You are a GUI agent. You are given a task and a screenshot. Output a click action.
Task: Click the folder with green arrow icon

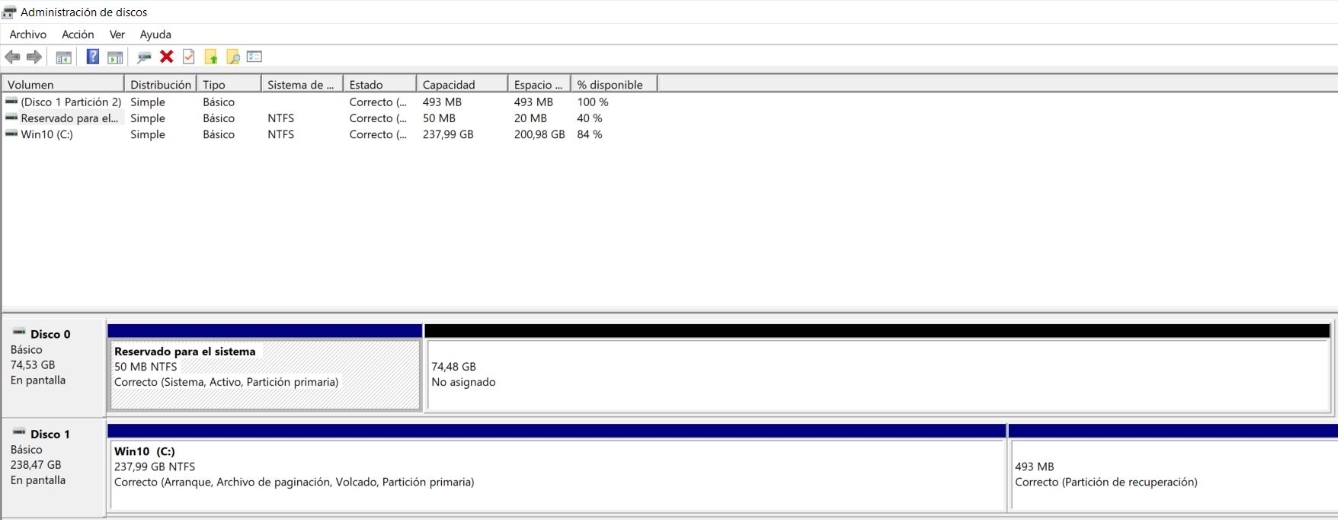(210, 57)
